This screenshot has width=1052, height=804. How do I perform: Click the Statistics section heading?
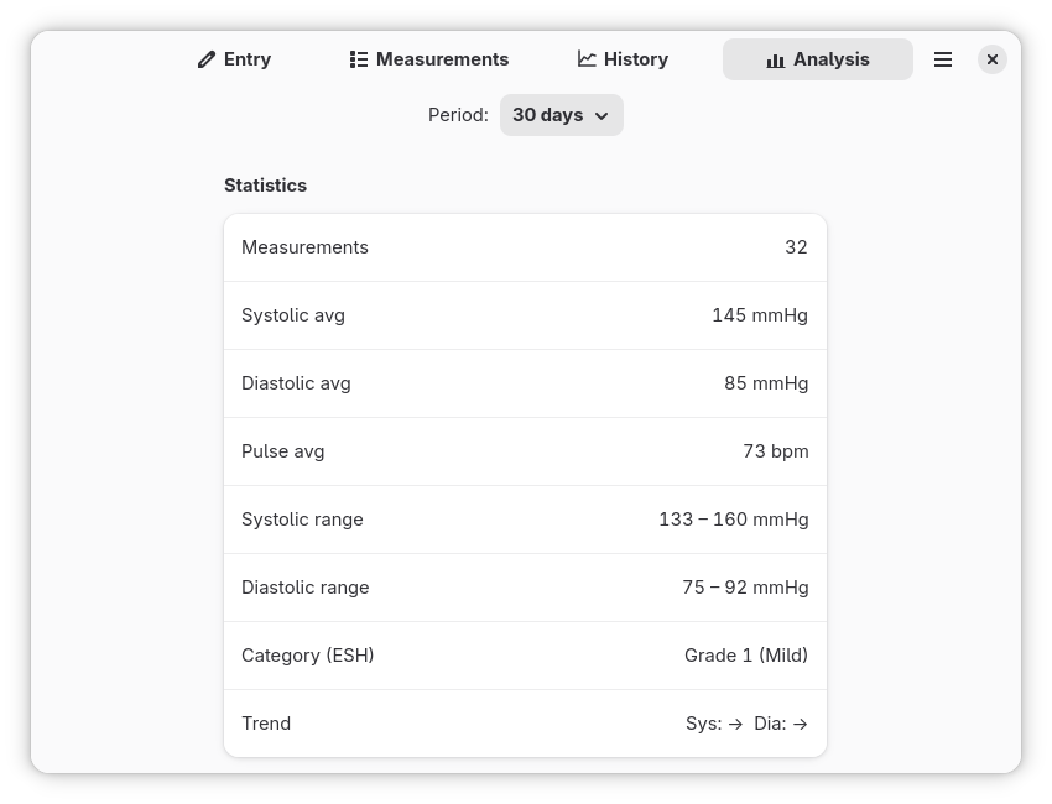click(x=265, y=186)
